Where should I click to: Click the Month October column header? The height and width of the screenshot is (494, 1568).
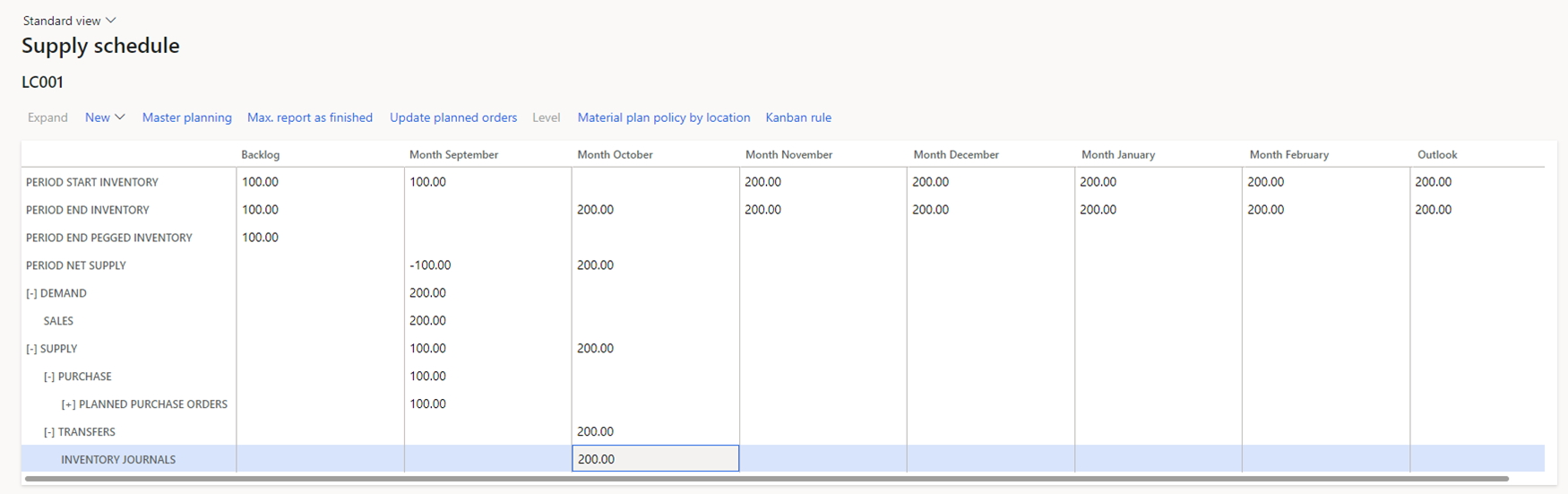pyautogui.click(x=615, y=155)
